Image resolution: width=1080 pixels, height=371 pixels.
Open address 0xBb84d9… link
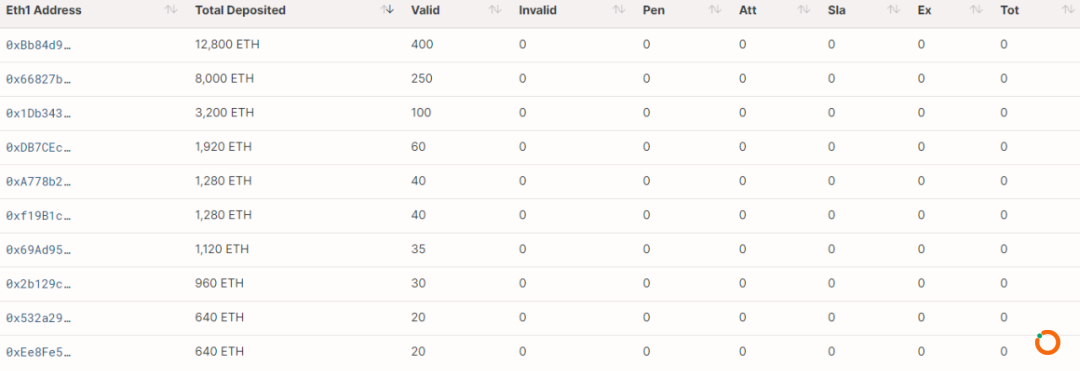39,45
